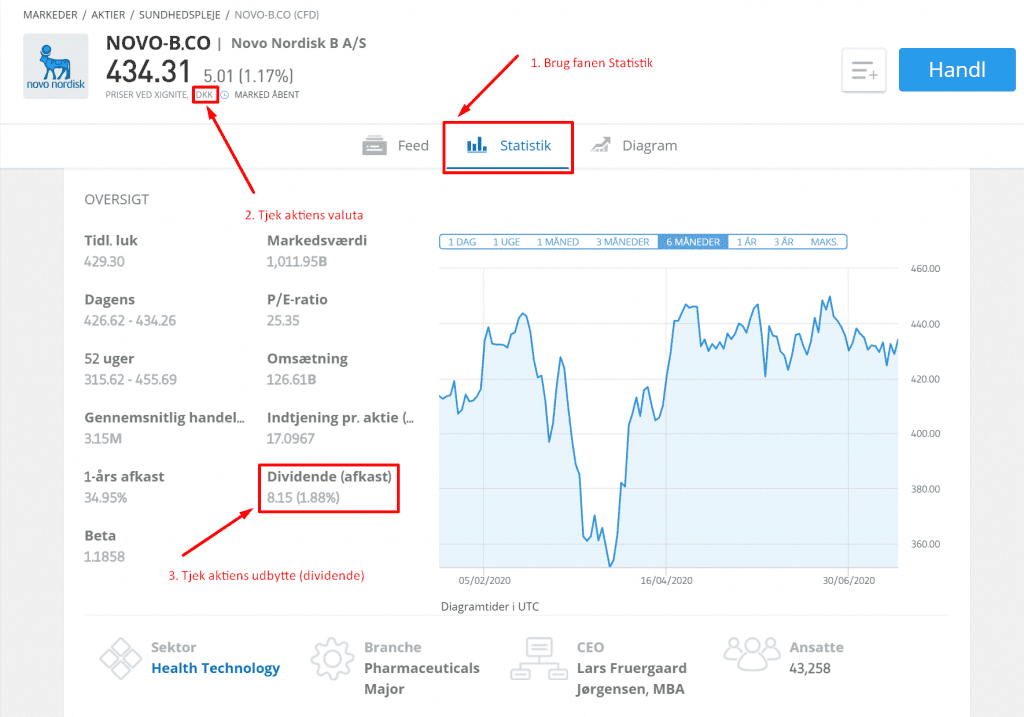Image resolution: width=1024 pixels, height=717 pixels.
Task: Open the Health Technology sector link
Action: [215, 668]
